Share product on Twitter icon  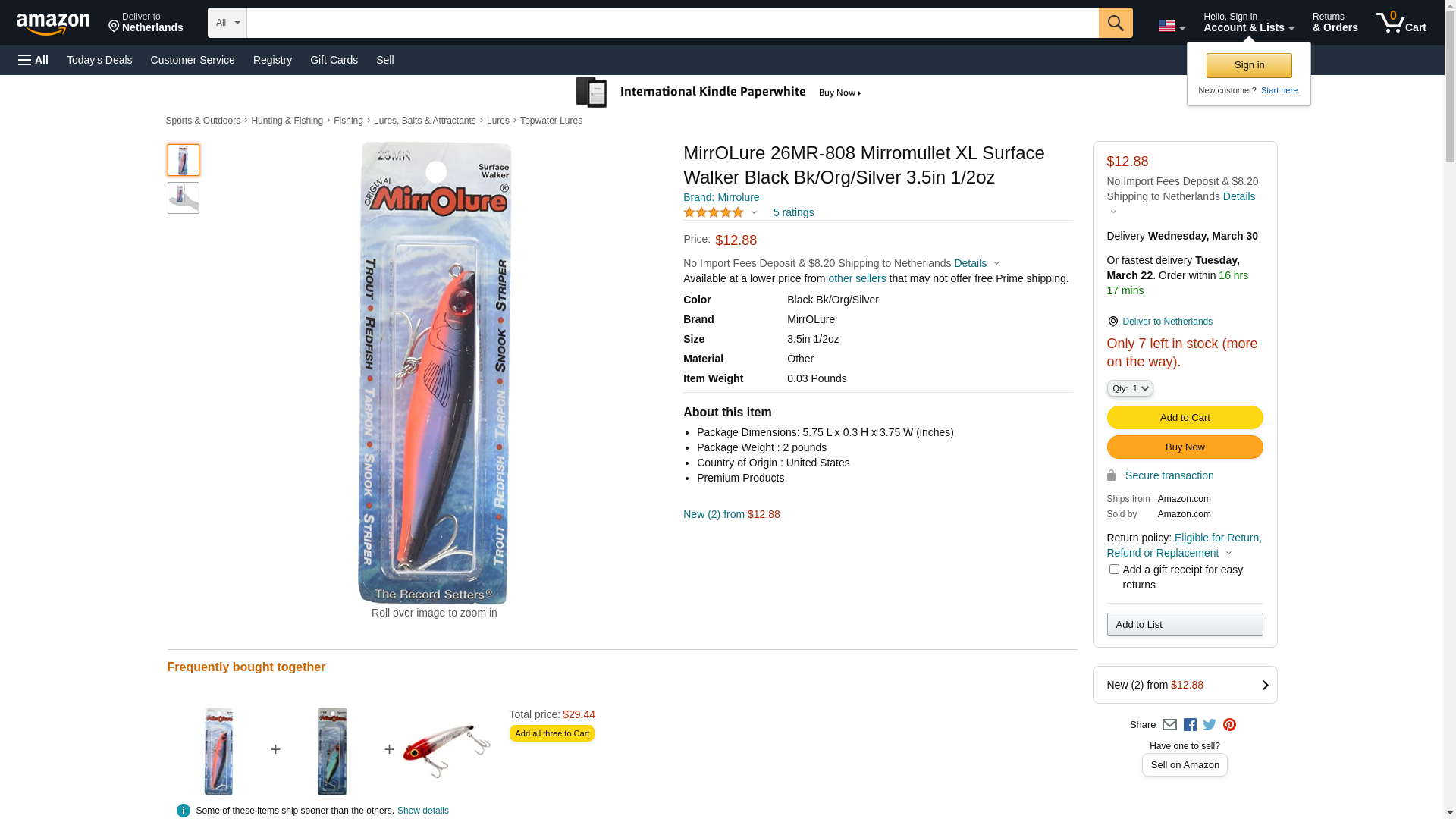coord(1210,725)
